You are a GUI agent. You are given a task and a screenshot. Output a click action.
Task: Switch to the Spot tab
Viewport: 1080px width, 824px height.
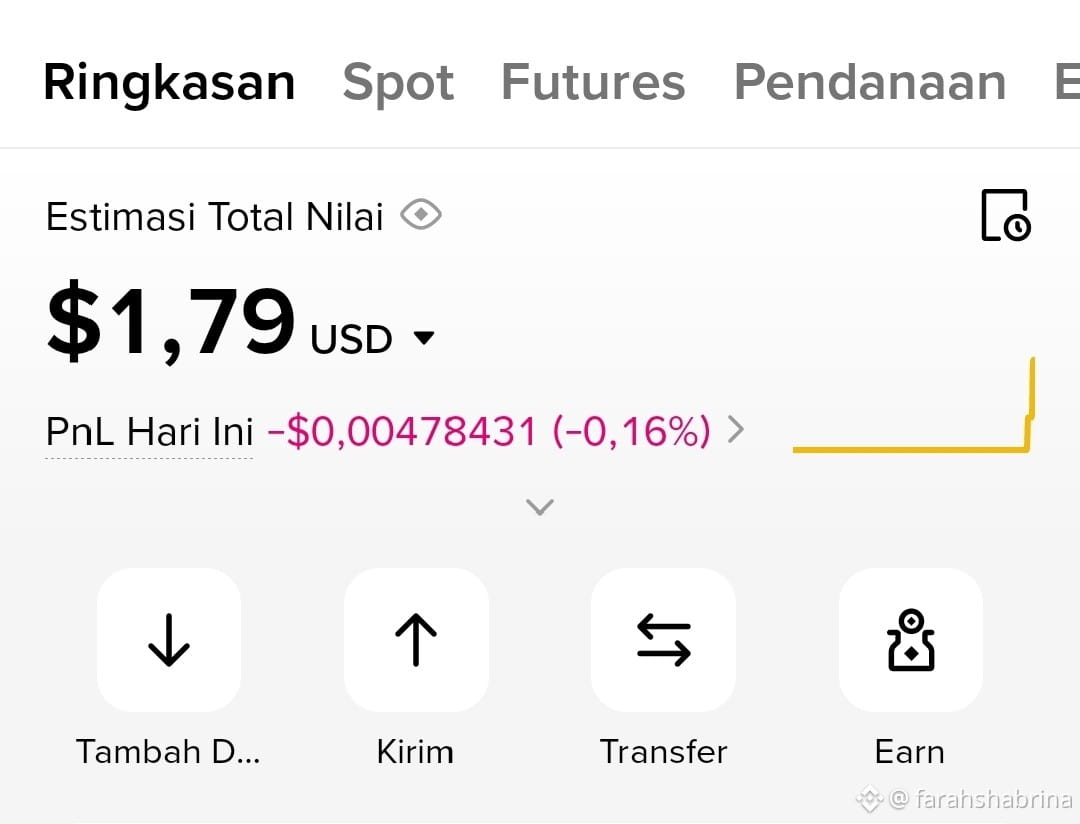click(398, 83)
